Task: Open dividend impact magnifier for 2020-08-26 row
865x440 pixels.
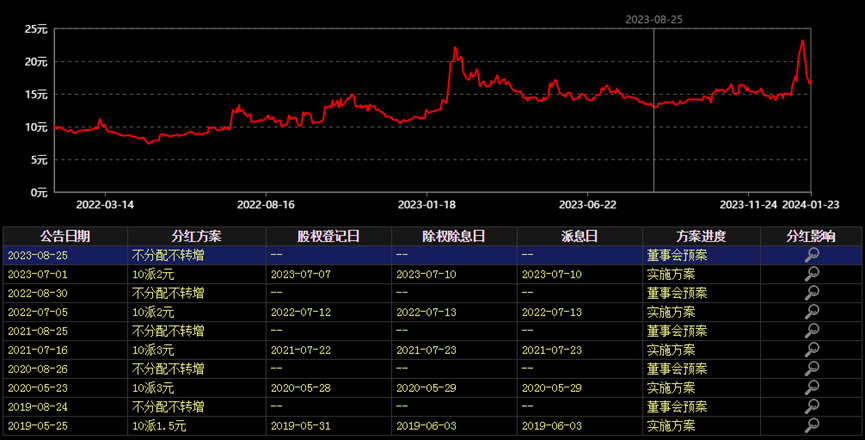Action: tap(811, 368)
